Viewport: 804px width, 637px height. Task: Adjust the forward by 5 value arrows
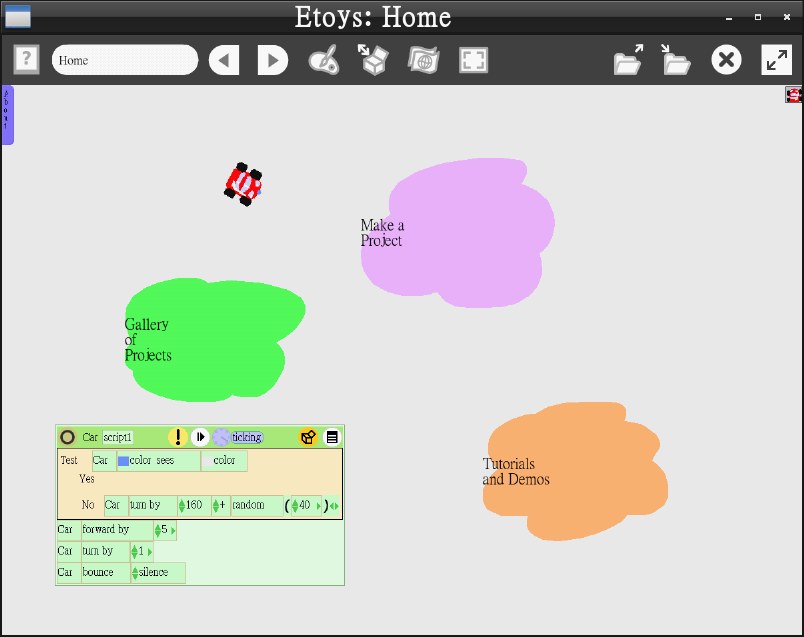point(157,530)
